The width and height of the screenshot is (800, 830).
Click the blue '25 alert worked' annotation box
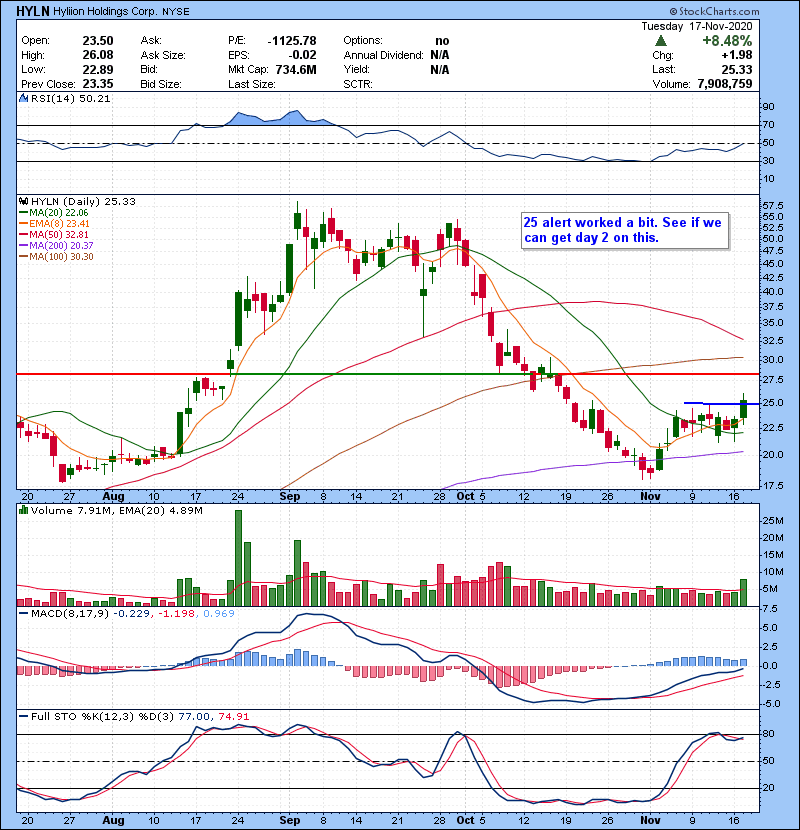click(x=625, y=230)
